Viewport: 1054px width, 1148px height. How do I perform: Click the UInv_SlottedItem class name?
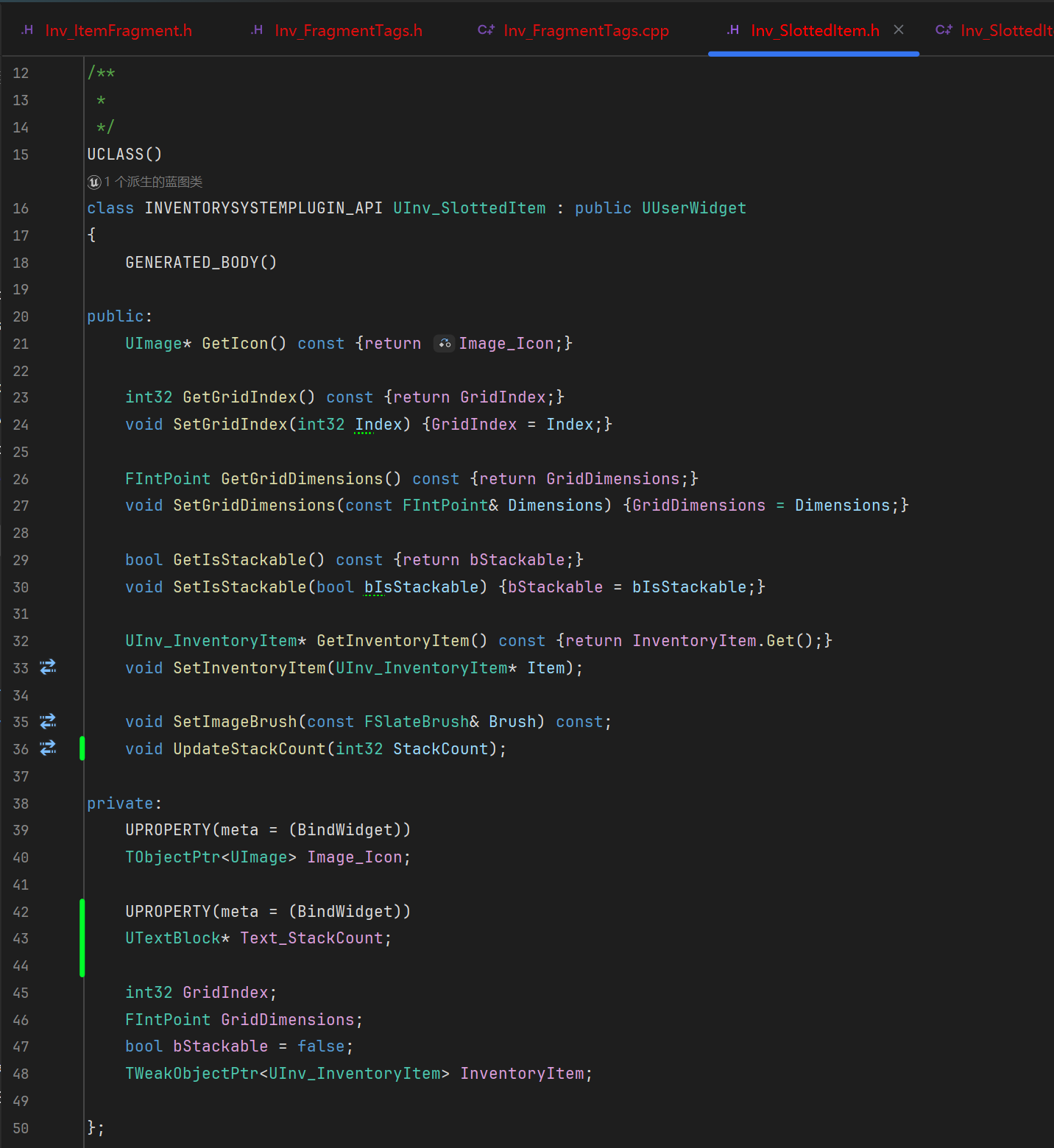470,208
